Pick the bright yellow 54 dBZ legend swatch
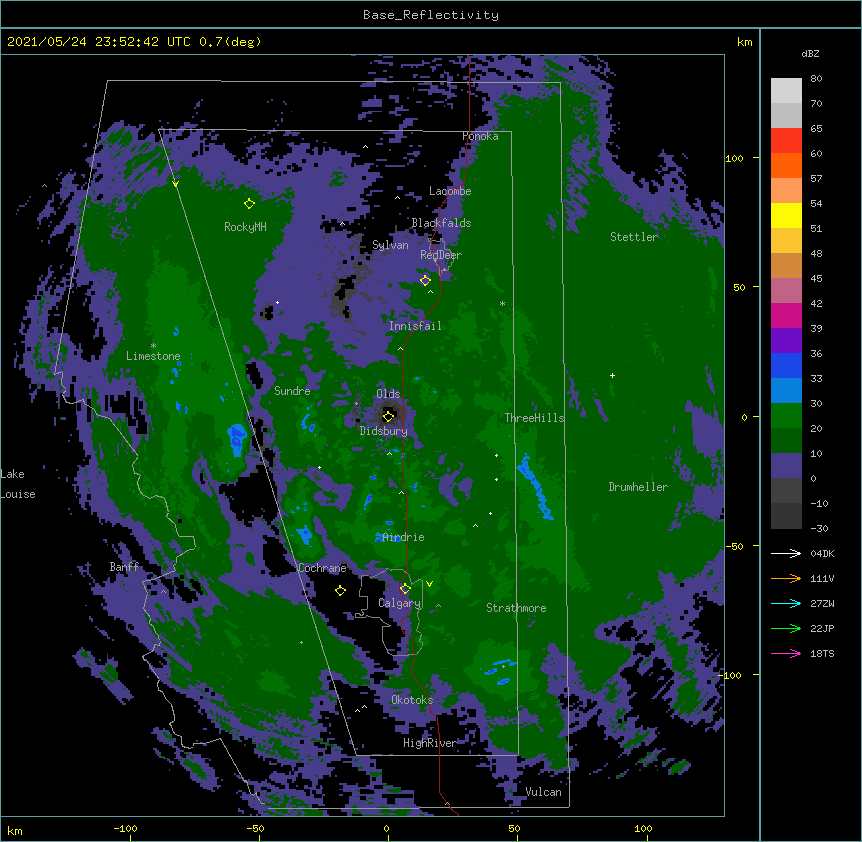Image resolution: width=862 pixels, height=842 pixels. [786, 215]
